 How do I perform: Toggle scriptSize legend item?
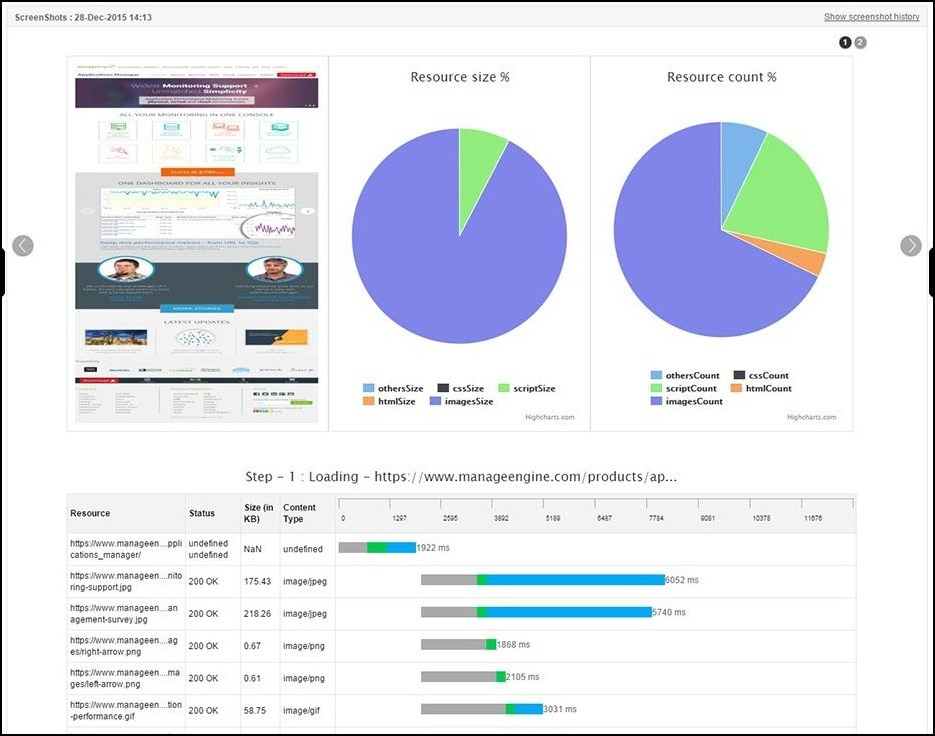[x=527, y=388]
